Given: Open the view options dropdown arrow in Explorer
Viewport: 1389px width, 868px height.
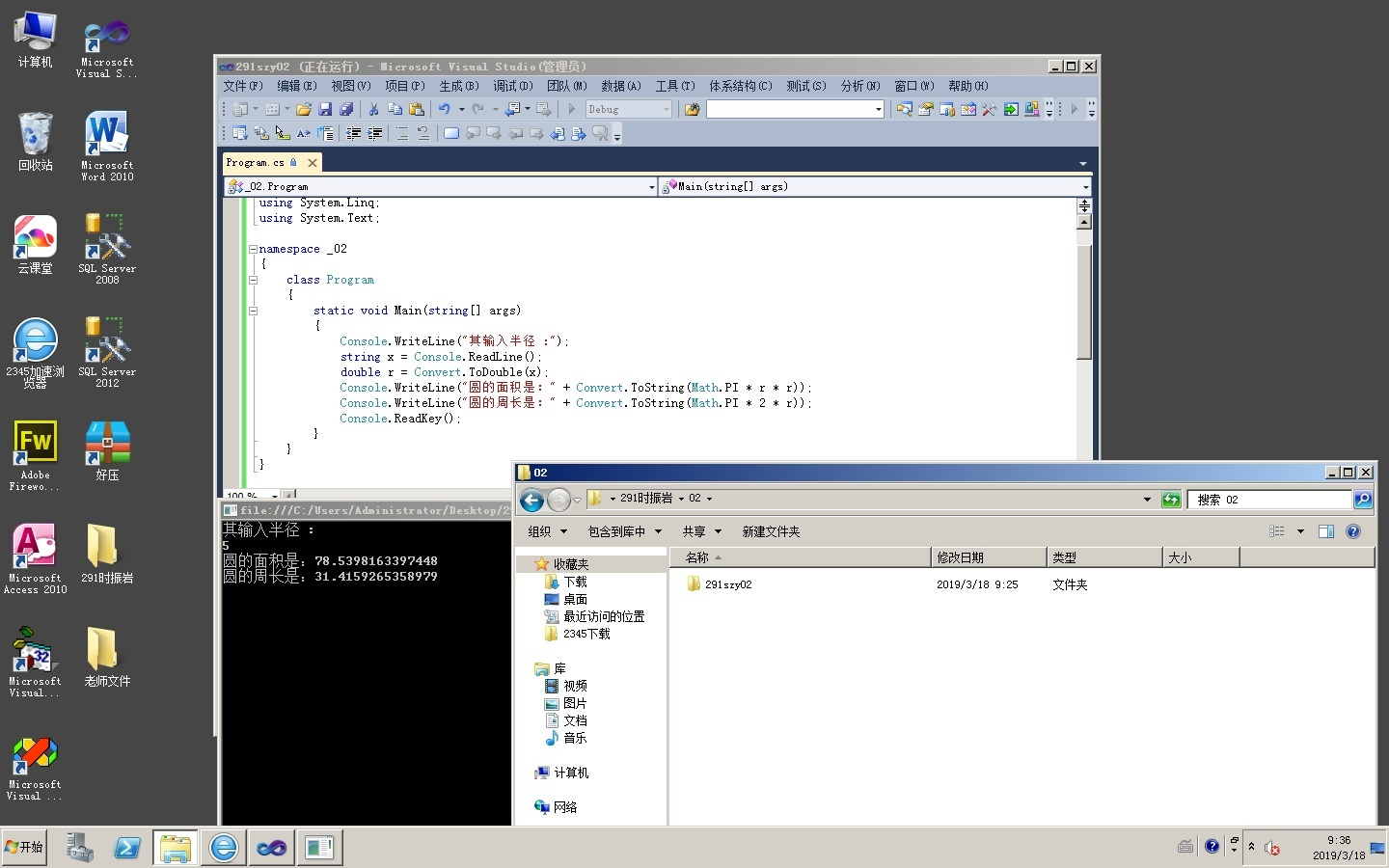Looking at the screenshot, I should coord(1300,531).
